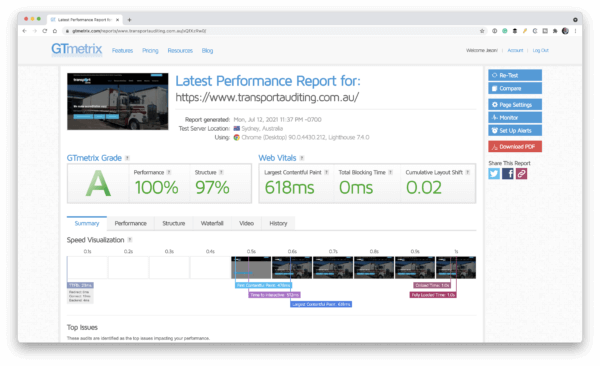
Task: Click help icon beside Largest Contentful Paint
Action: 326,172
